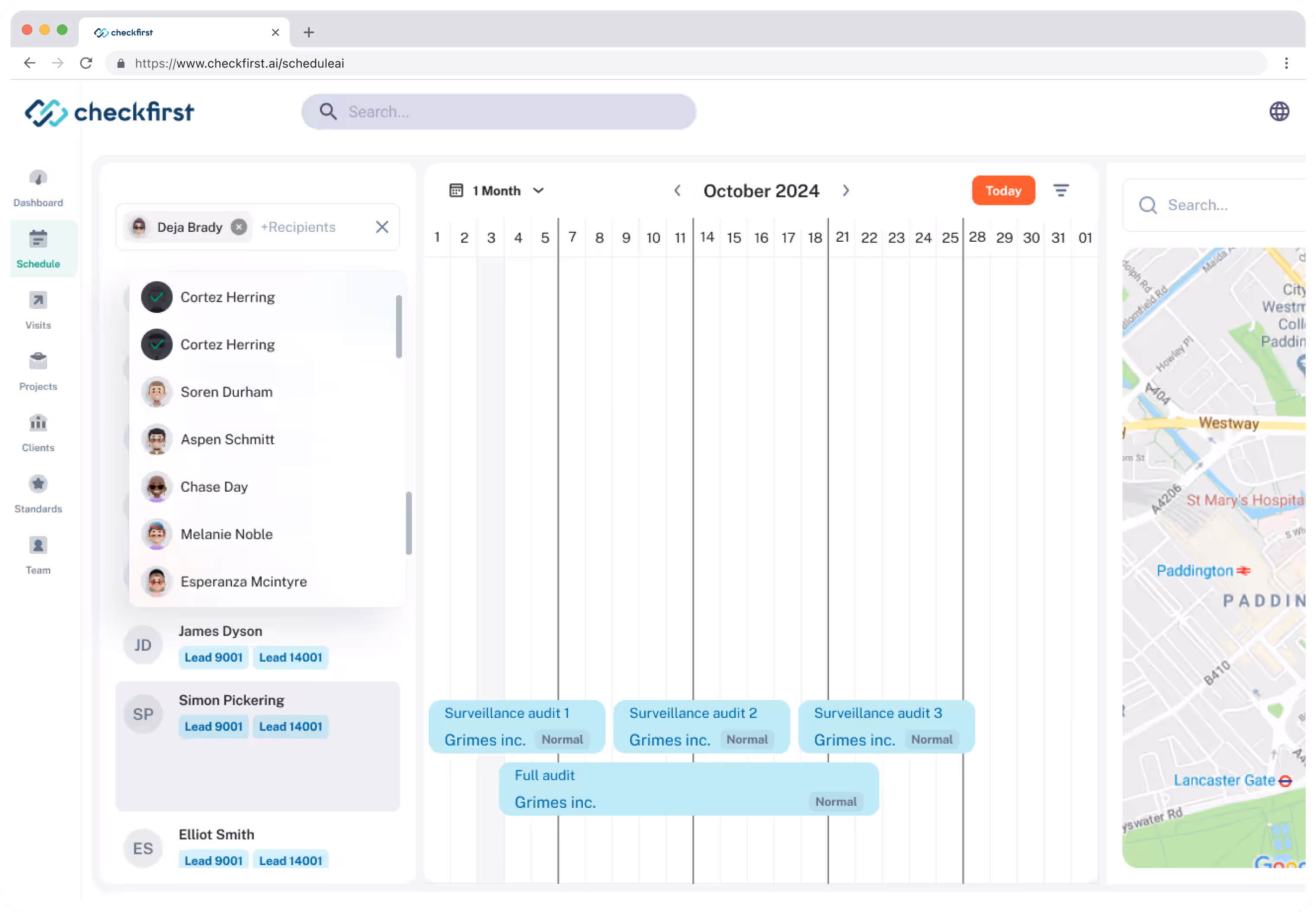Select the Simon Pickering auditor row
The width and height of the screenshot is (1316, 912).
pos(257,746)
